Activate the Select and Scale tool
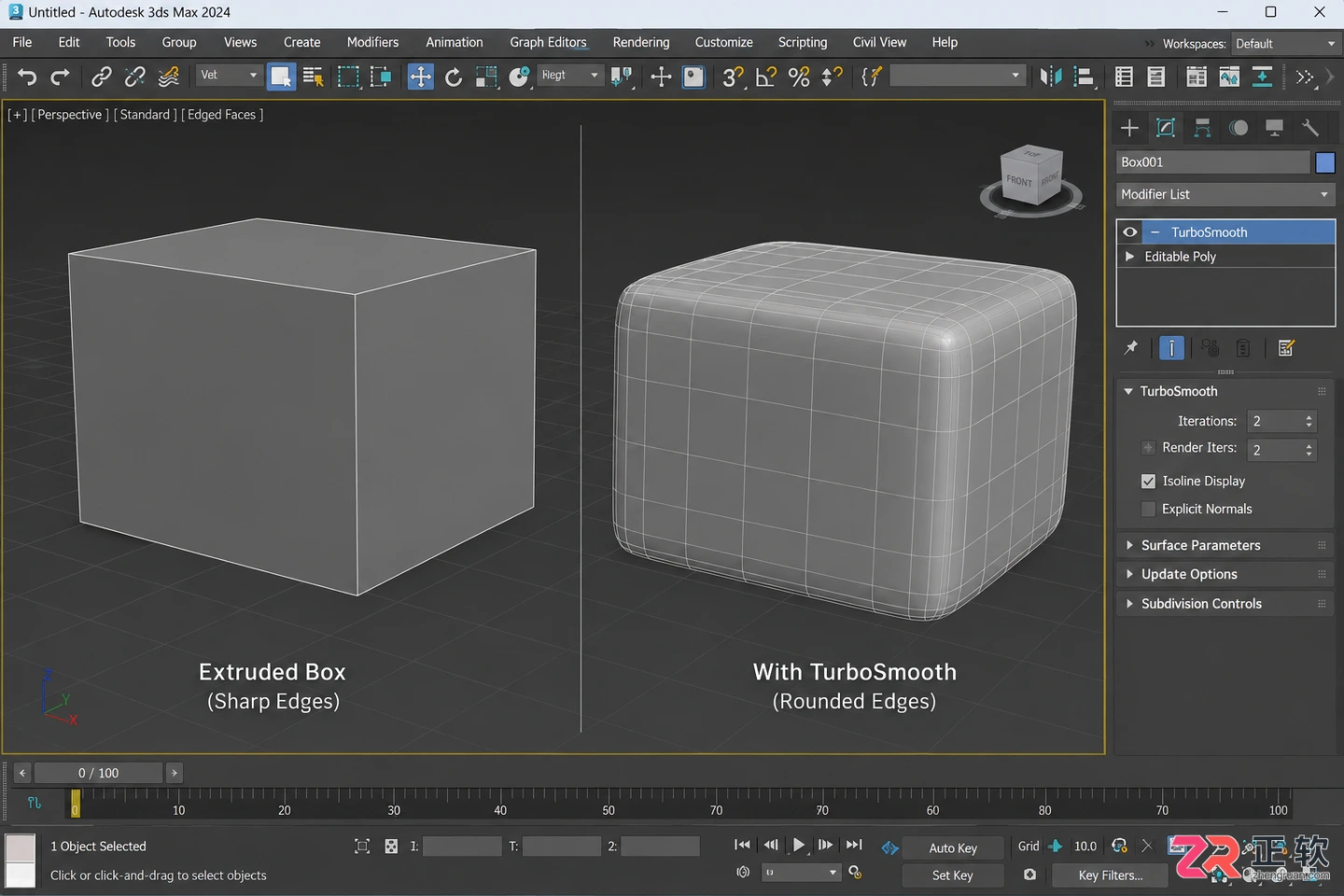 pos(486,77)
